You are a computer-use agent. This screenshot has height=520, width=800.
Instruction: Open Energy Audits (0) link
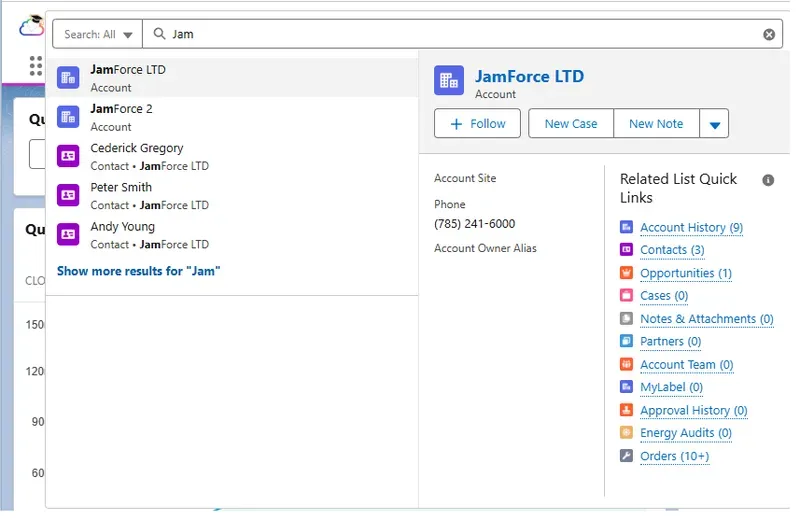(x=686, y=433)
